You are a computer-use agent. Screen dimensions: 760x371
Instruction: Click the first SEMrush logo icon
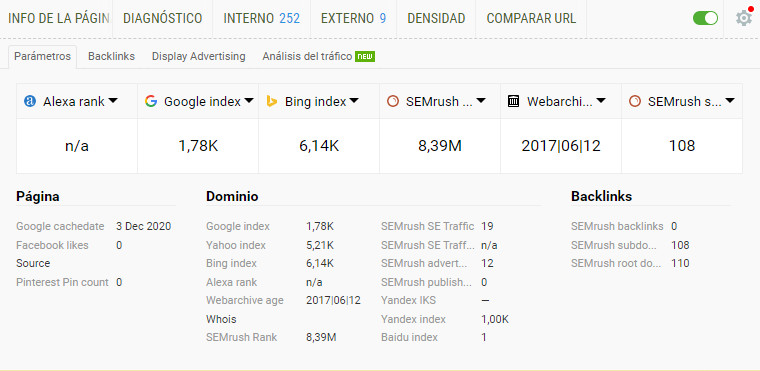point(393,101)
